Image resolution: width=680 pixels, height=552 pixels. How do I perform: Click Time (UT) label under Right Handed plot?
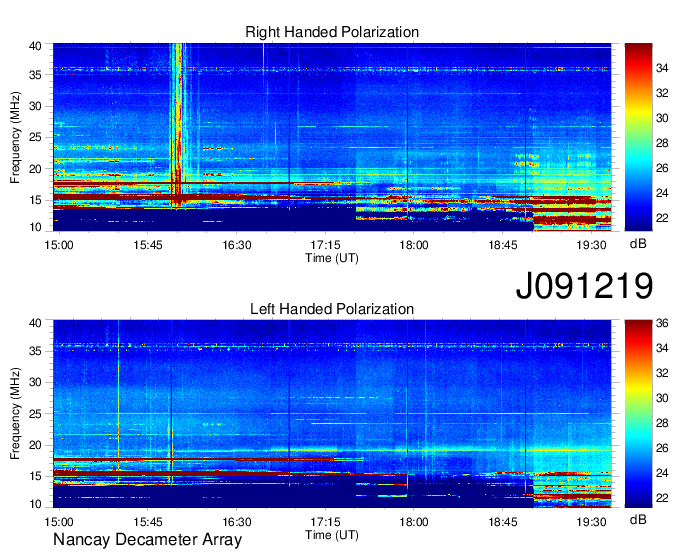332,258
